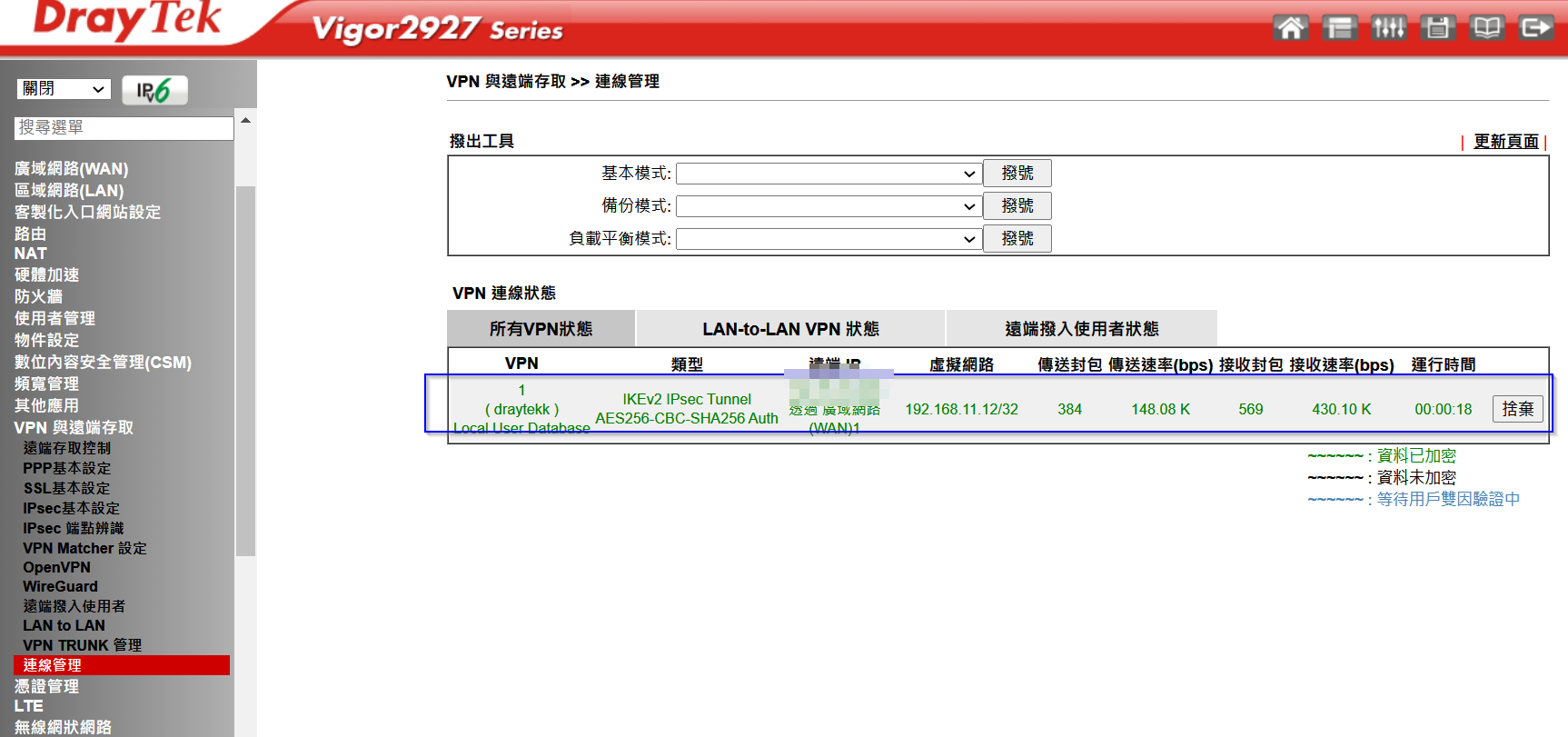1568x737 pixels.
Task: Expand the 備份模式 dropdown
Action: click(828, 206)
